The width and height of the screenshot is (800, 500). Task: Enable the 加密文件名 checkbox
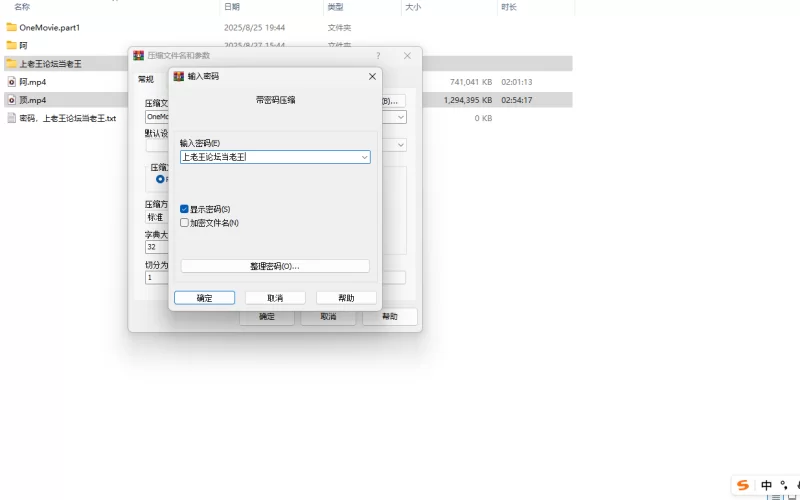tap(184, 223)
